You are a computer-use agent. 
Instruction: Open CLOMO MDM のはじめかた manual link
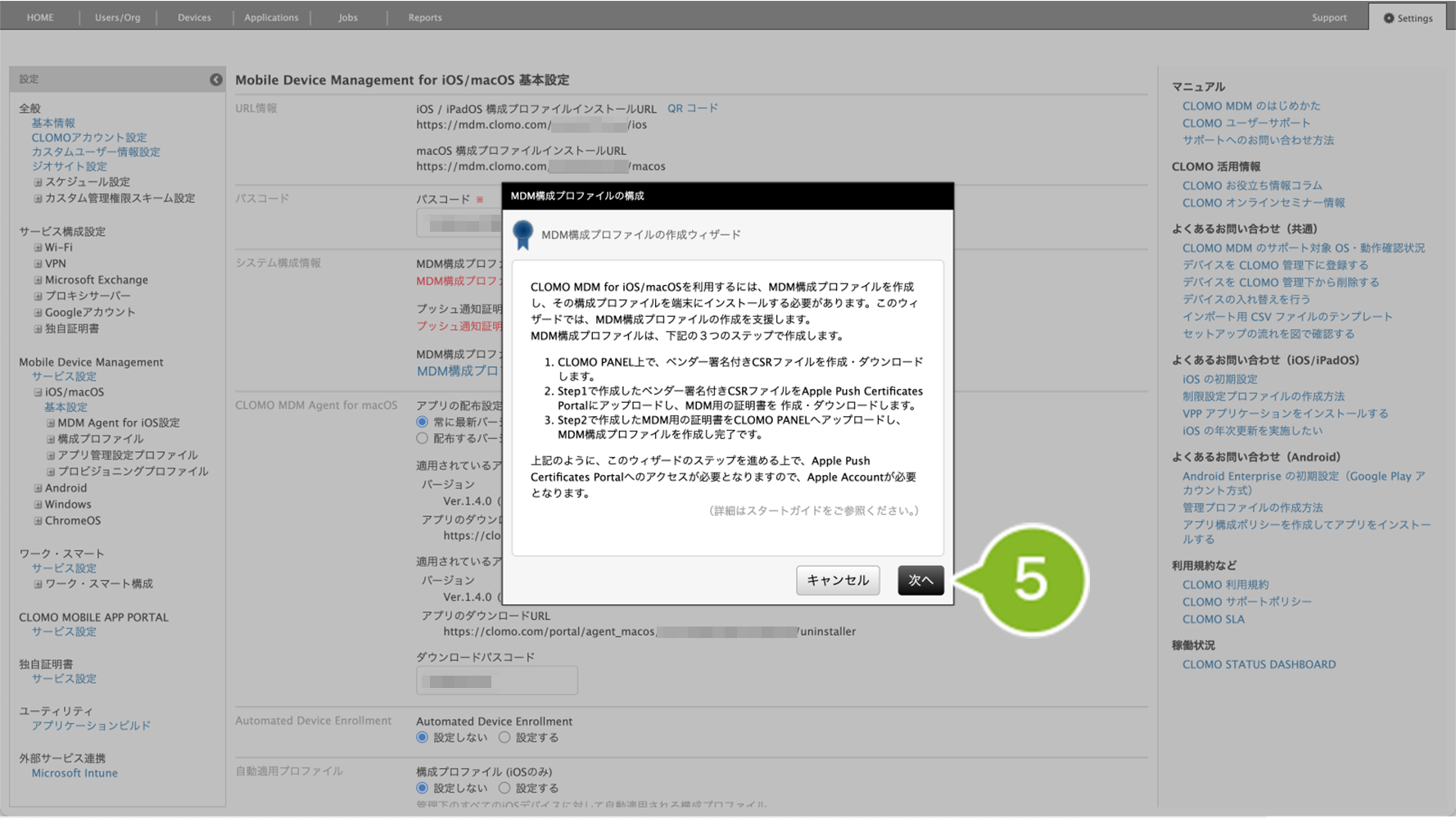pyautogui.click(x=1251, y=106)
